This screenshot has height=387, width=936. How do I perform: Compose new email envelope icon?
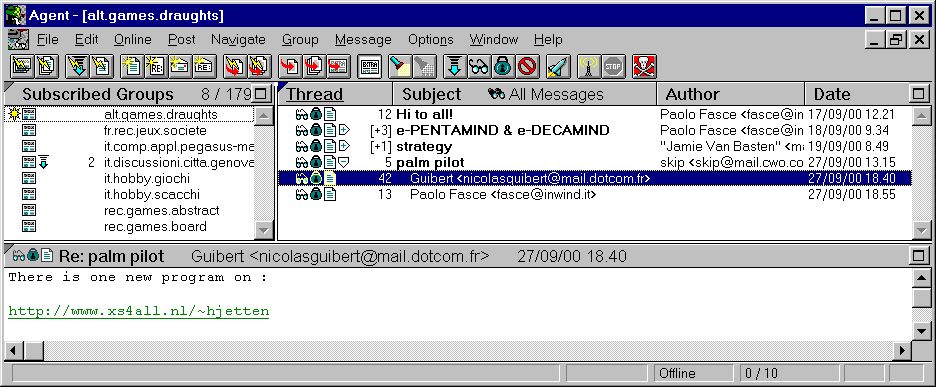coord(179,66)
